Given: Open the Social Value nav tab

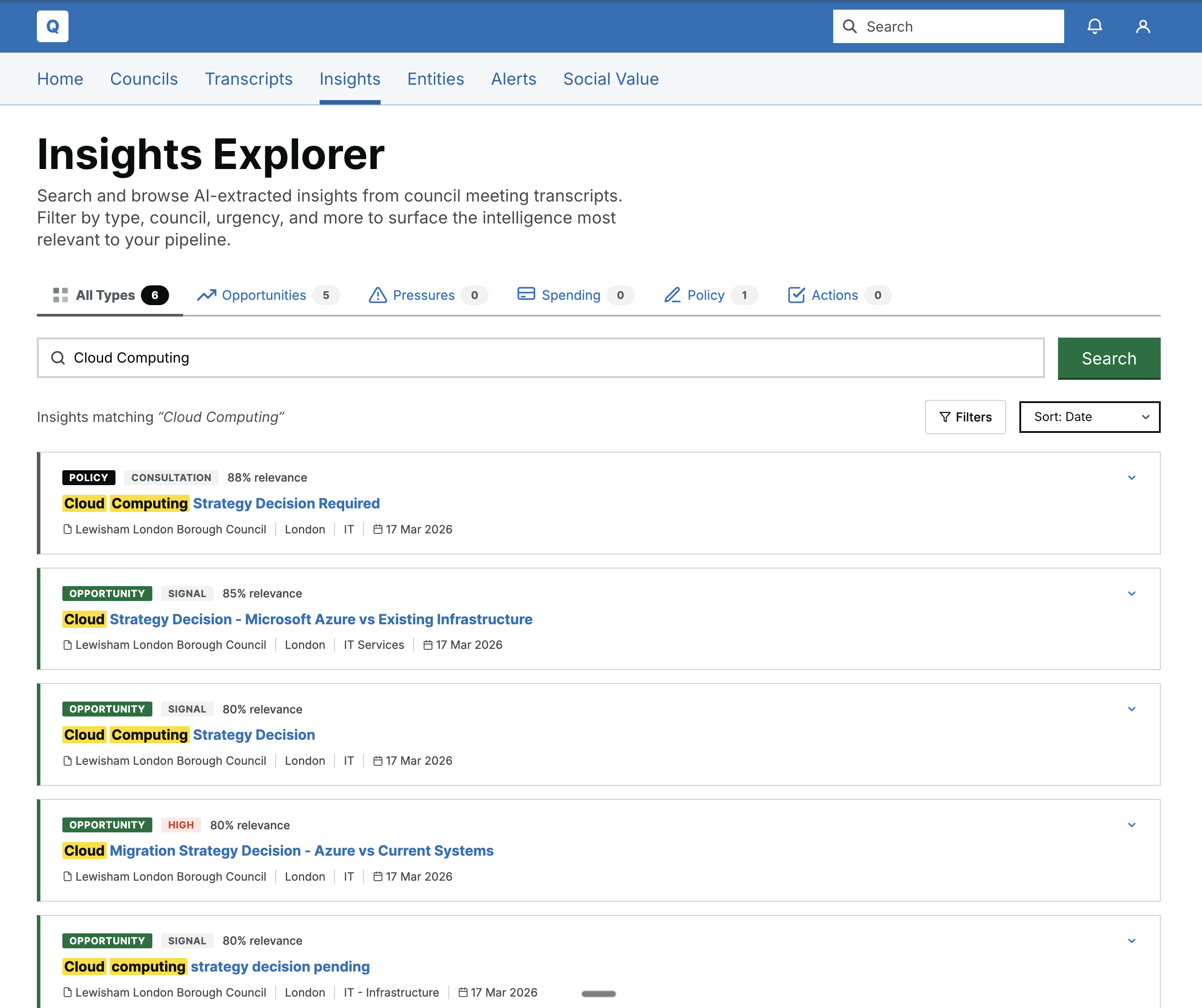Looking at the screenshot, I should pyautogui.click(x=611, y=79).
